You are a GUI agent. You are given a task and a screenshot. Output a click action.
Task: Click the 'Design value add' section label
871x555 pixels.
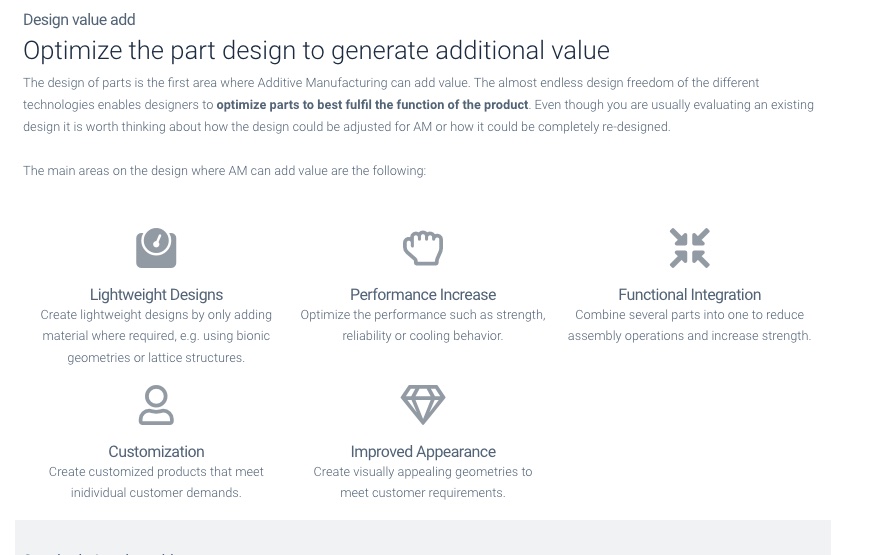point(79,20)
